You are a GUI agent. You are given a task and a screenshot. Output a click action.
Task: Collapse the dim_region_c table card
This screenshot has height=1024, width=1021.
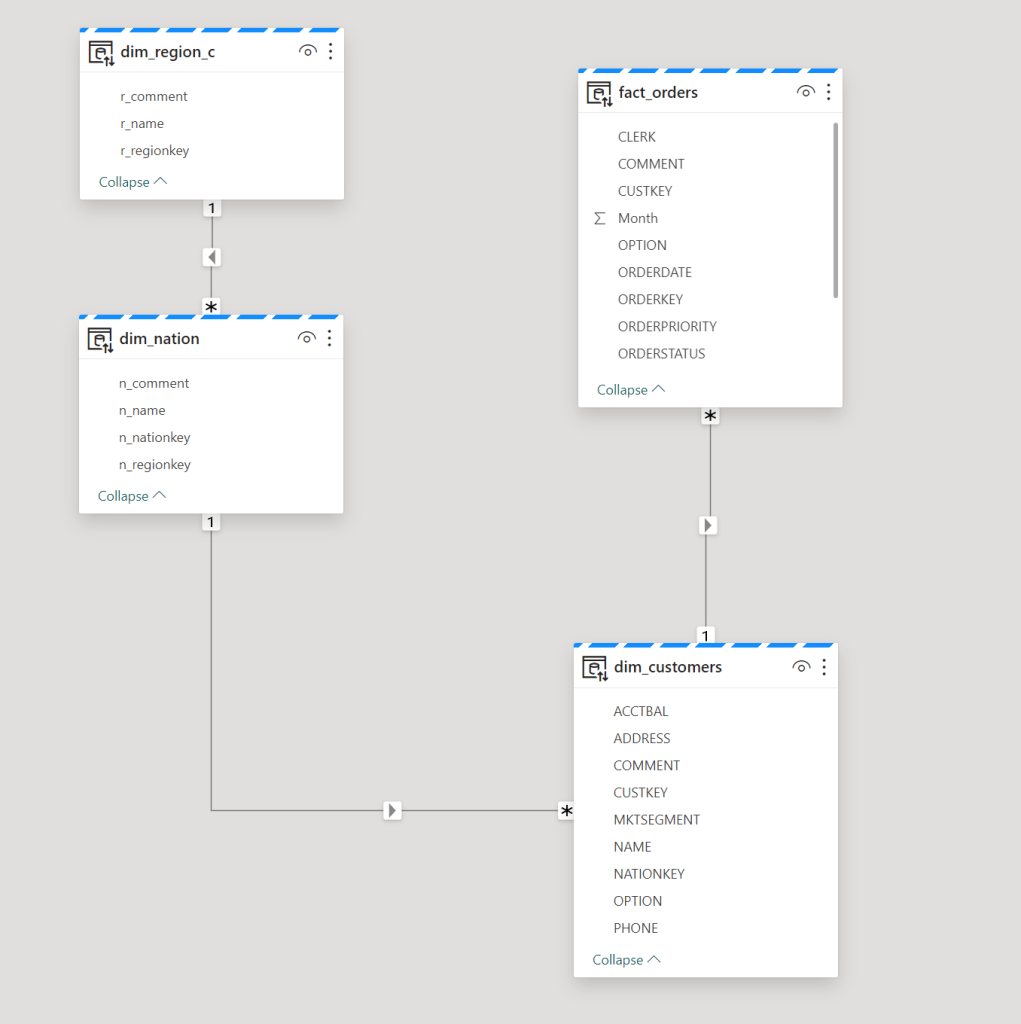pyautogui.click(x=133, y=182)
